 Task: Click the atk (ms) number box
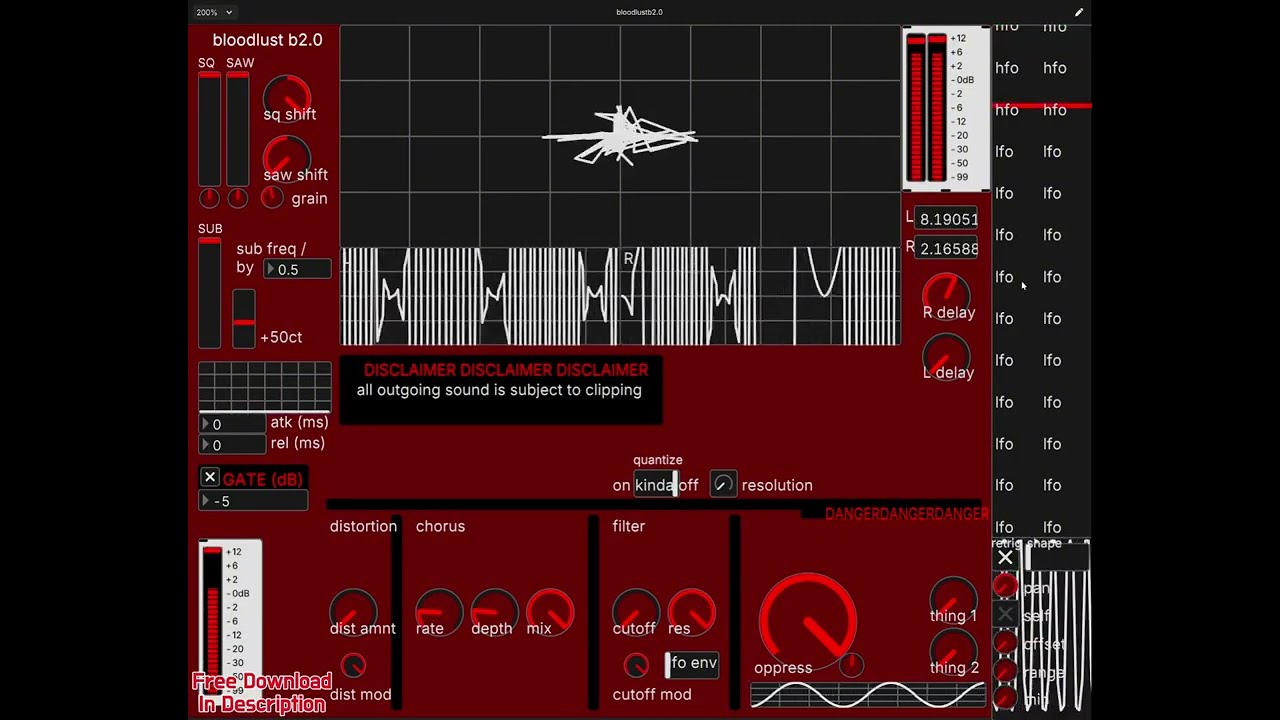232,424
